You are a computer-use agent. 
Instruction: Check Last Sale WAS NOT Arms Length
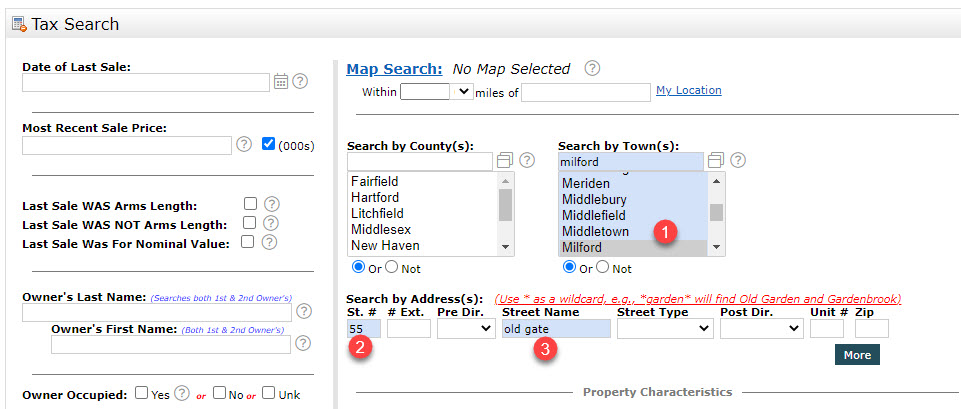249,223
